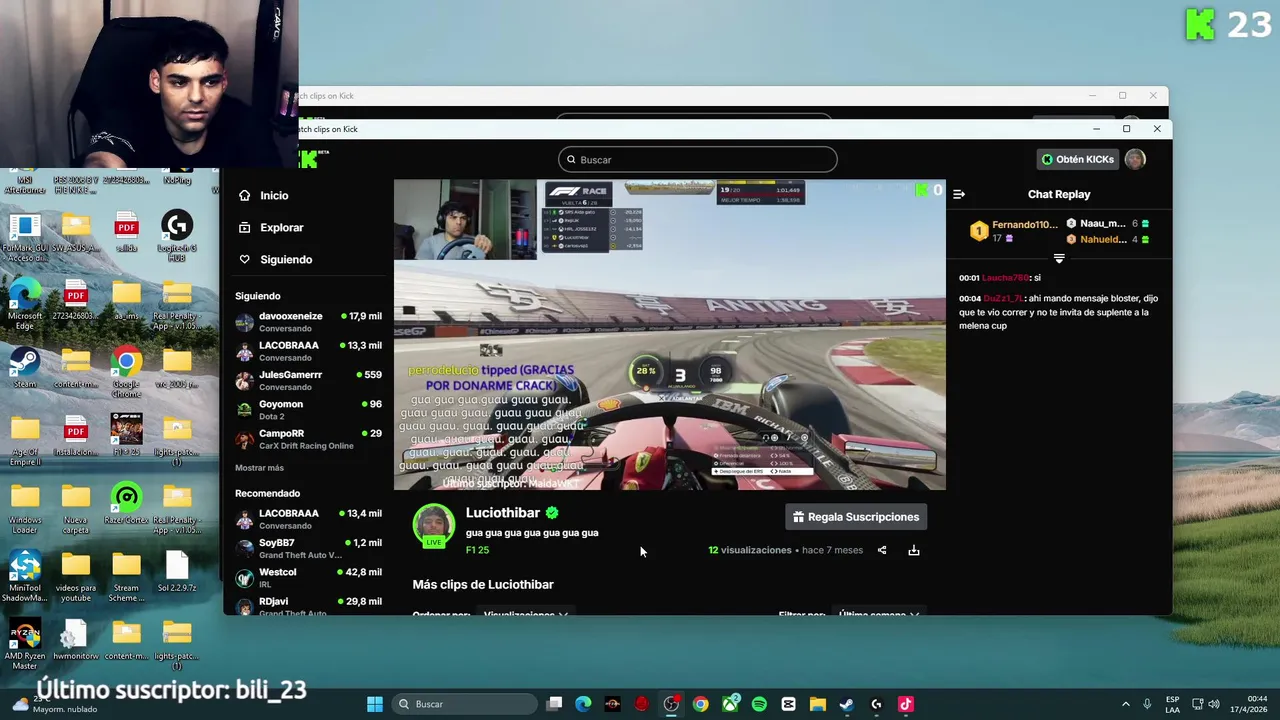Download the clip with download icon
Viewport: 1280px width, 720px height.
914,550
